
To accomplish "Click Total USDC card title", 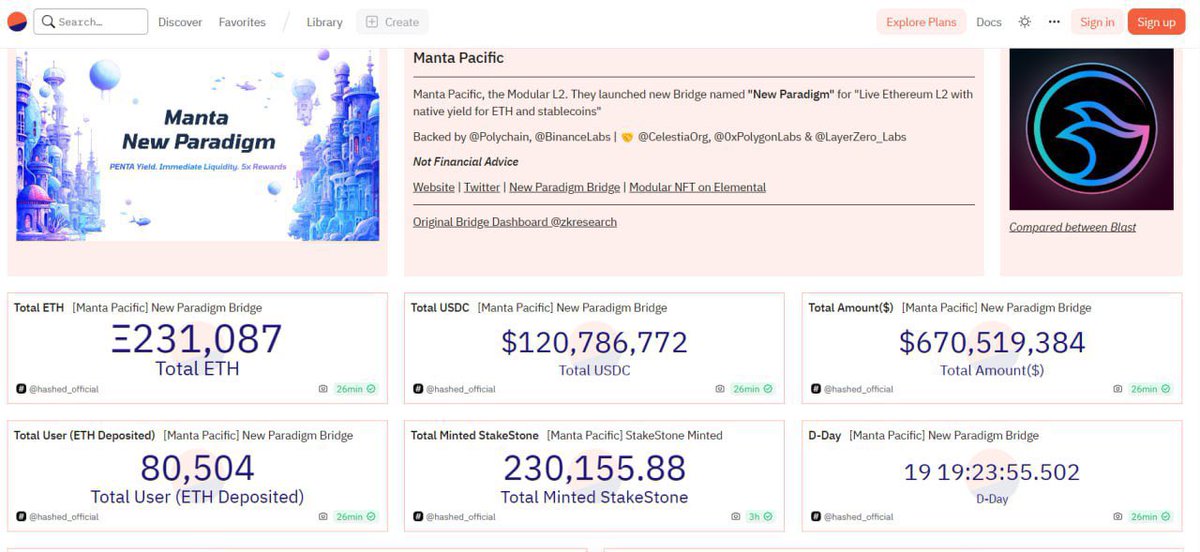I will coord(440,308).
